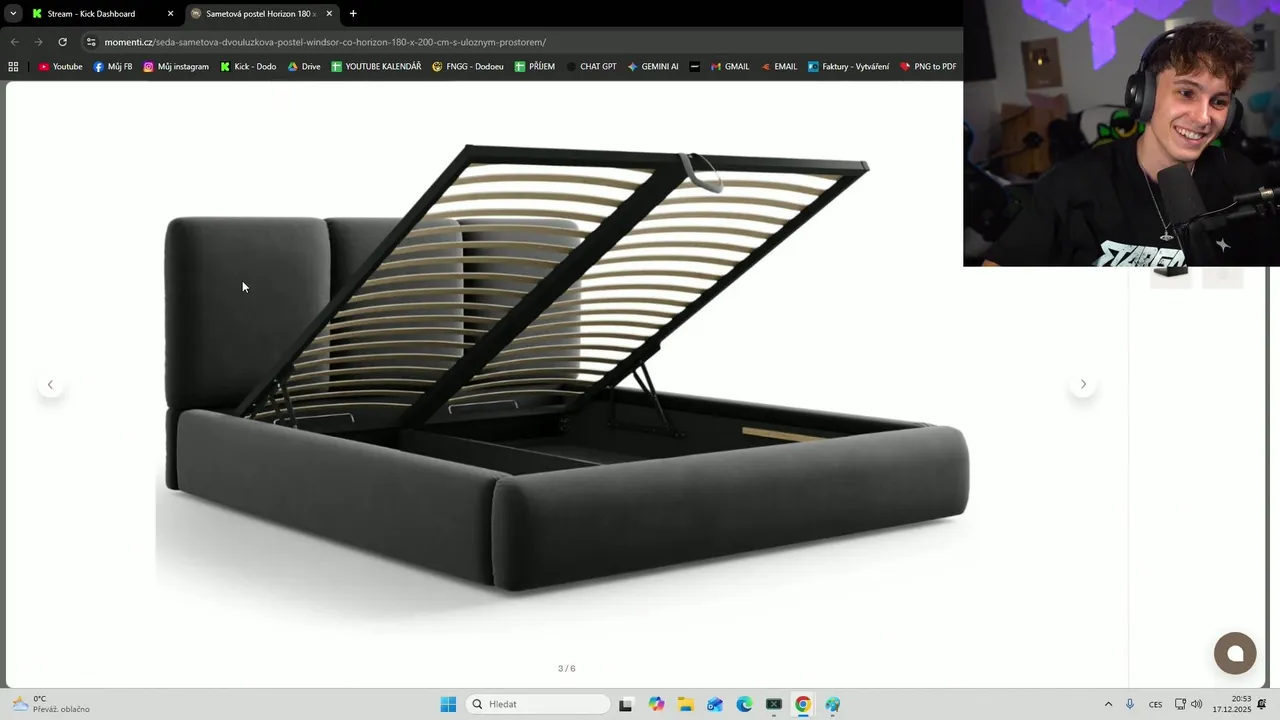
Task: Open the weather widget showing 0°C
Action: coord(50,704)
